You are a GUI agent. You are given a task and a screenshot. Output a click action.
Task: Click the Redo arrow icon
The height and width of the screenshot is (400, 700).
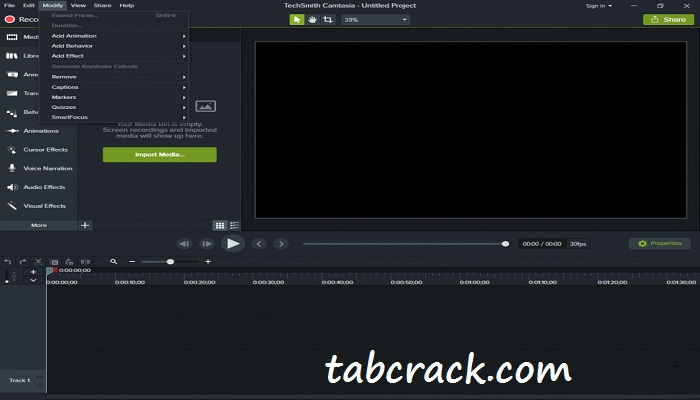(x=23, y=262)
